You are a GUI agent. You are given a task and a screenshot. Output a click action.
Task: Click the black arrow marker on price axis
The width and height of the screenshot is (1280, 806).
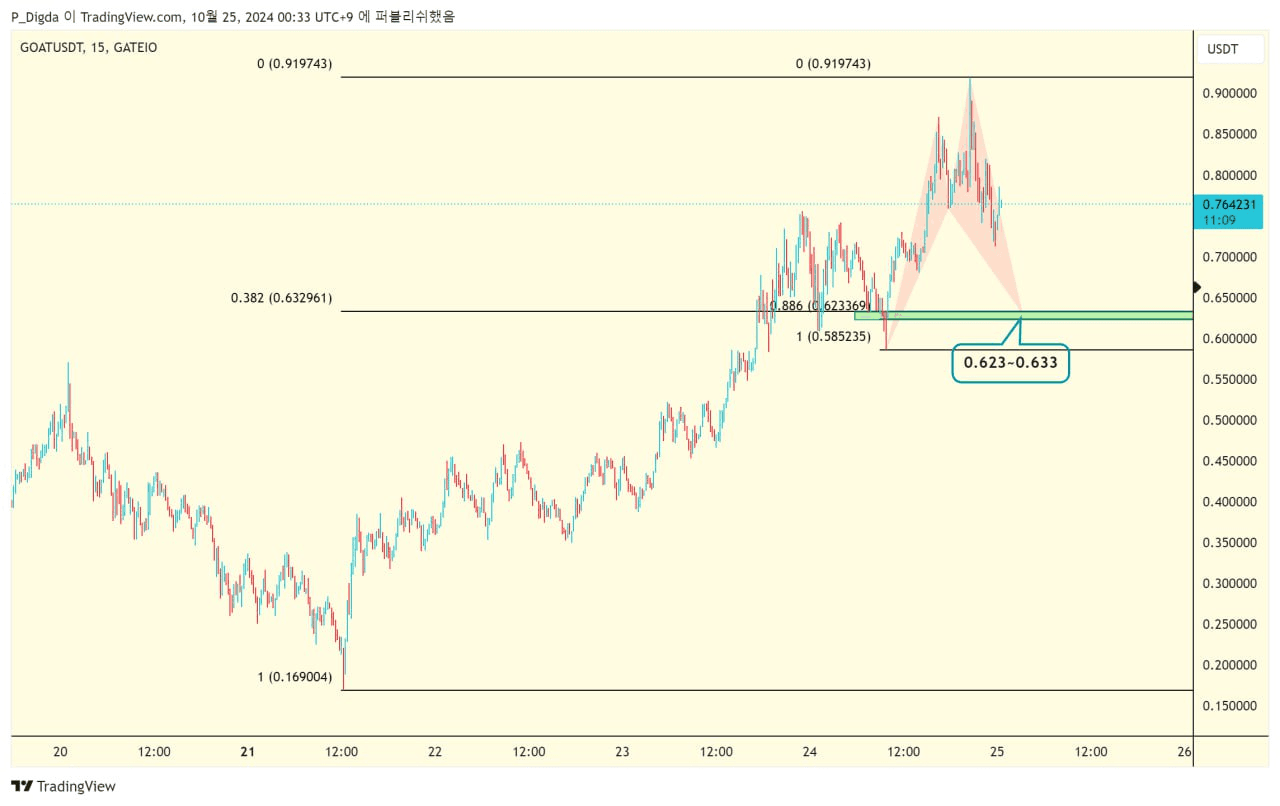(x=1198, y=287)
